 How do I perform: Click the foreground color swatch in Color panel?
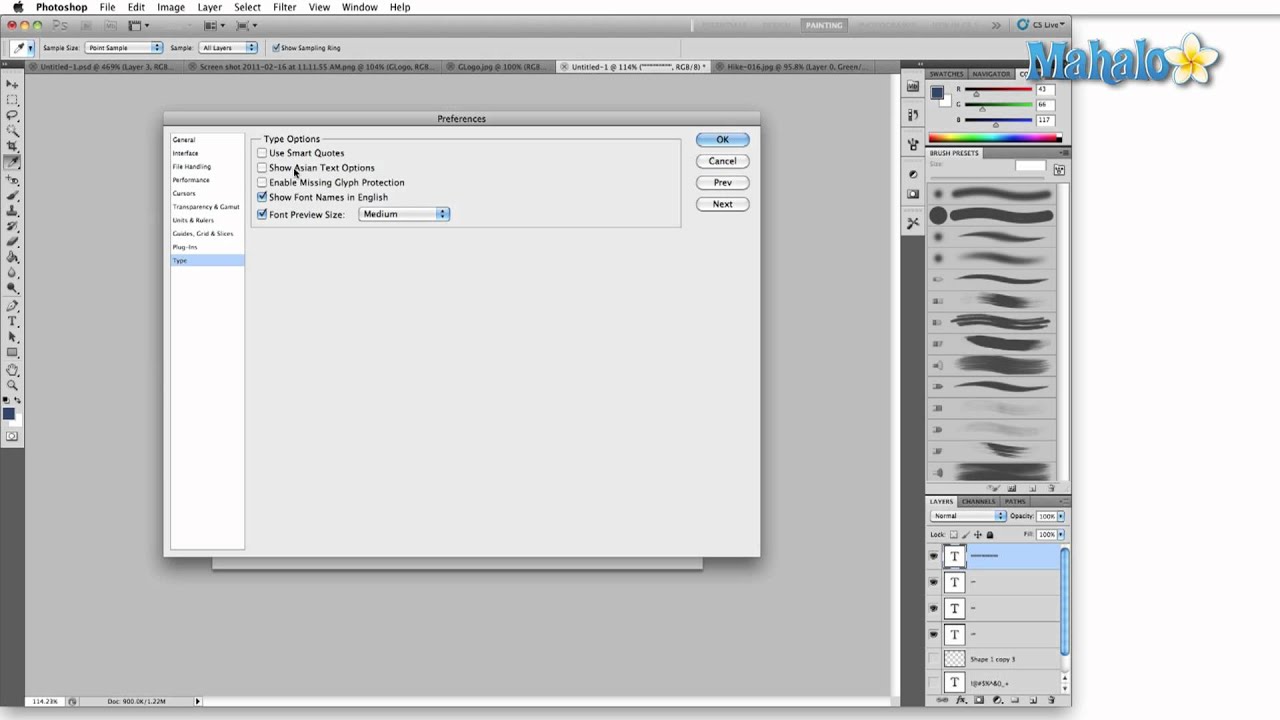(x=937, y=93)
